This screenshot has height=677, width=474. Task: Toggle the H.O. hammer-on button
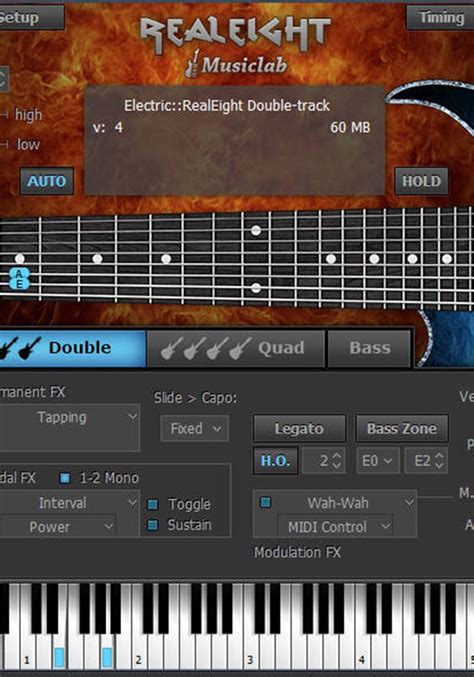(275, 461)
